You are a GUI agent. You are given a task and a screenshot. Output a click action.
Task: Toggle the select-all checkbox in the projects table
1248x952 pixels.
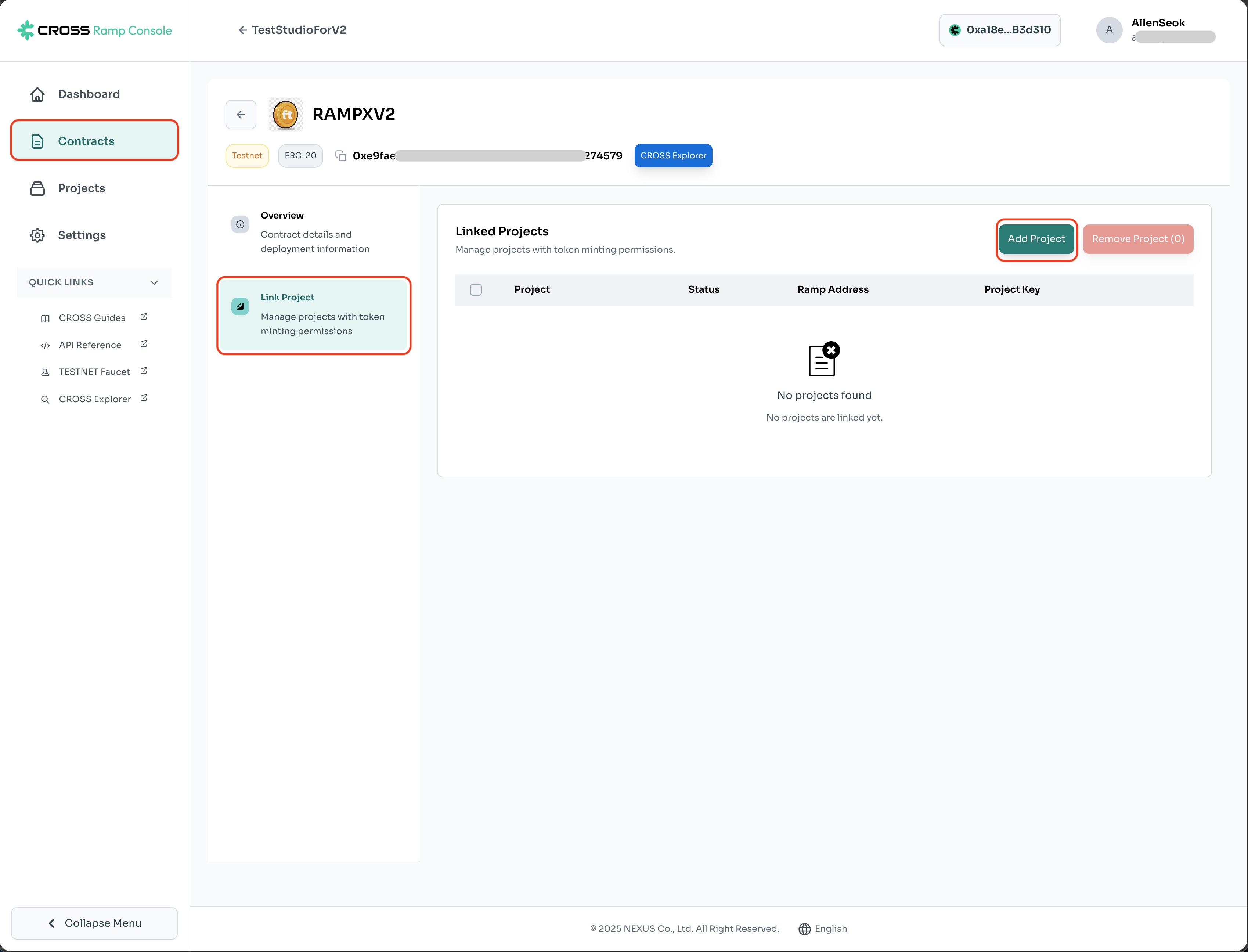click(x=476, y=289)
